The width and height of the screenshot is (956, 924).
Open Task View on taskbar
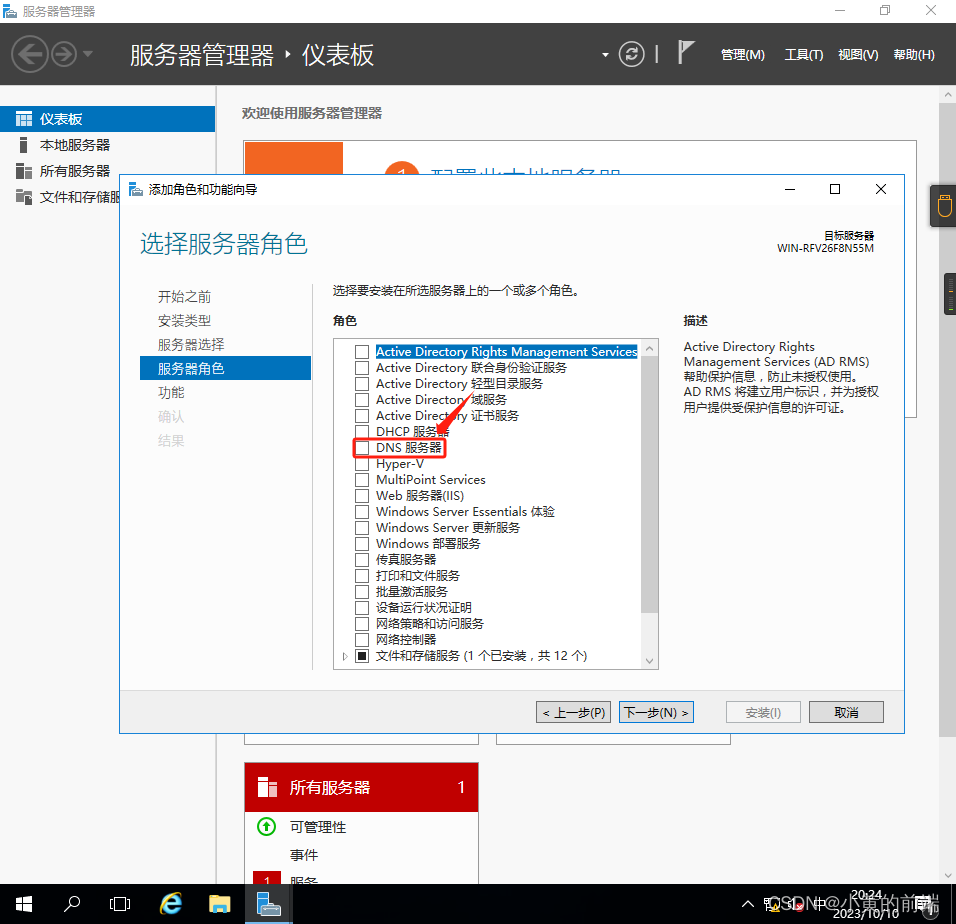[120, 904]
